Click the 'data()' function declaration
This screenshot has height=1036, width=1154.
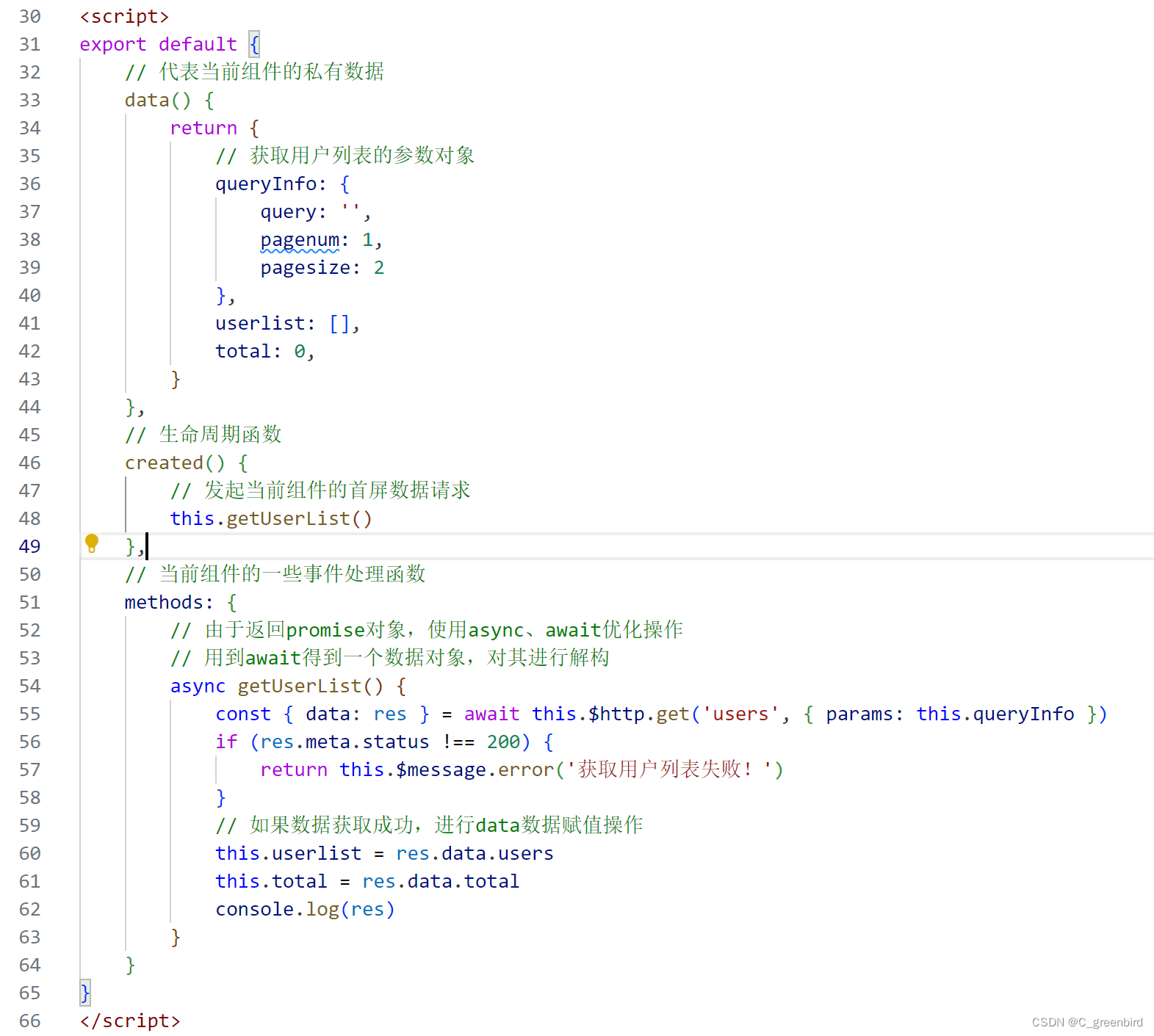click(x=158, y=100)
